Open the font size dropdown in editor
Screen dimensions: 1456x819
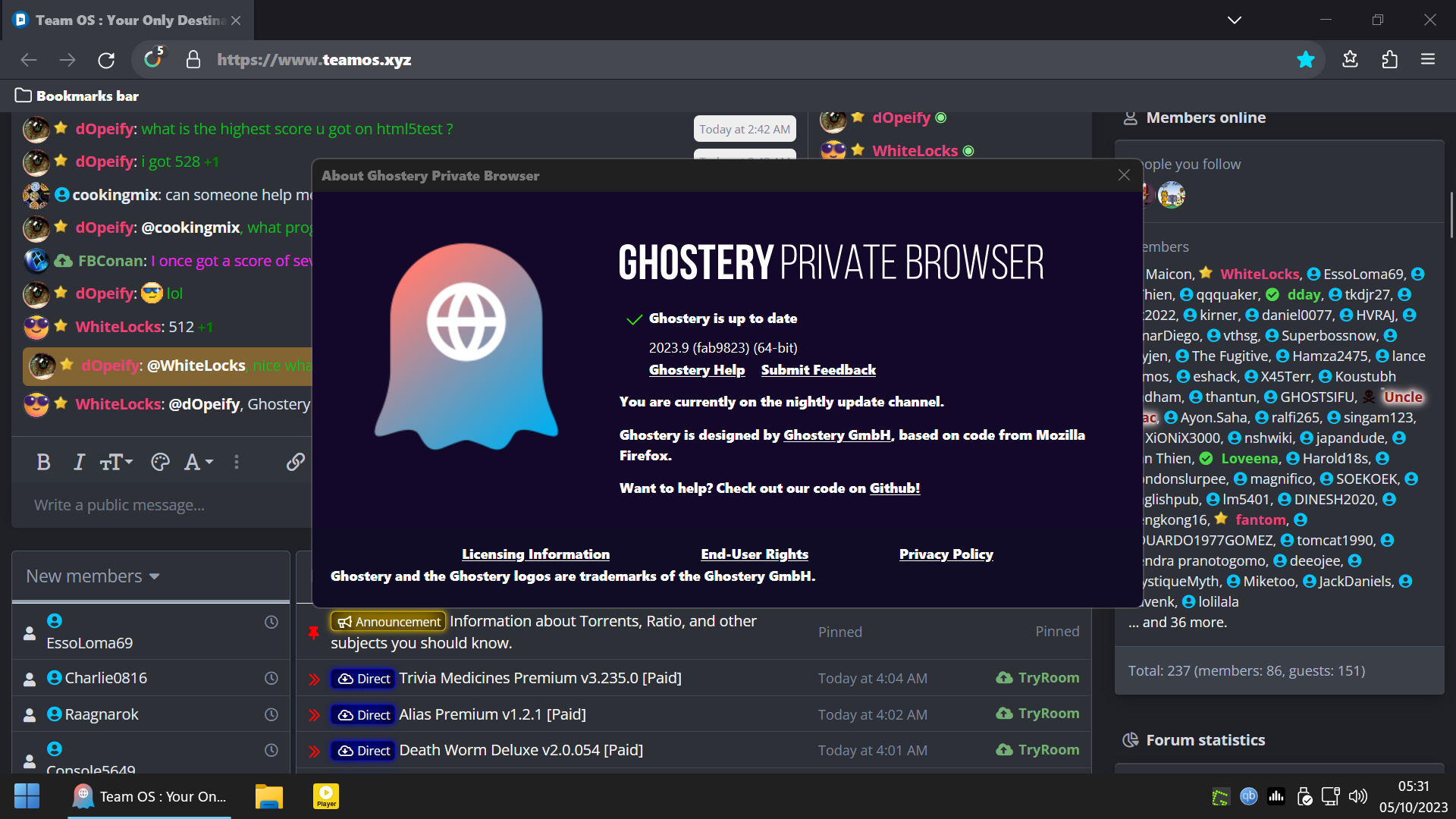[x=116, y=462]
